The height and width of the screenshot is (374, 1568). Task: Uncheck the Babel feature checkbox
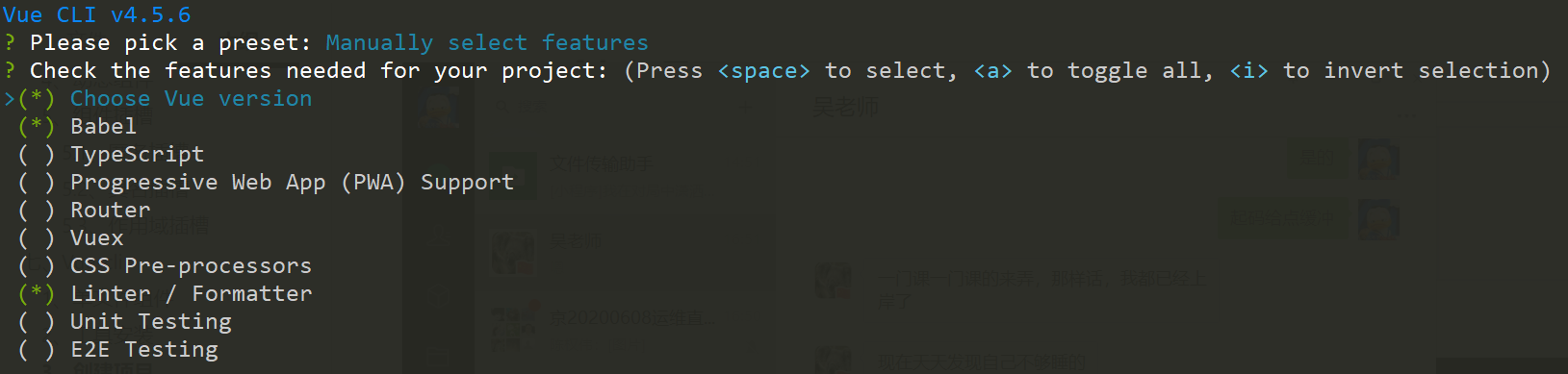point(37,127)
